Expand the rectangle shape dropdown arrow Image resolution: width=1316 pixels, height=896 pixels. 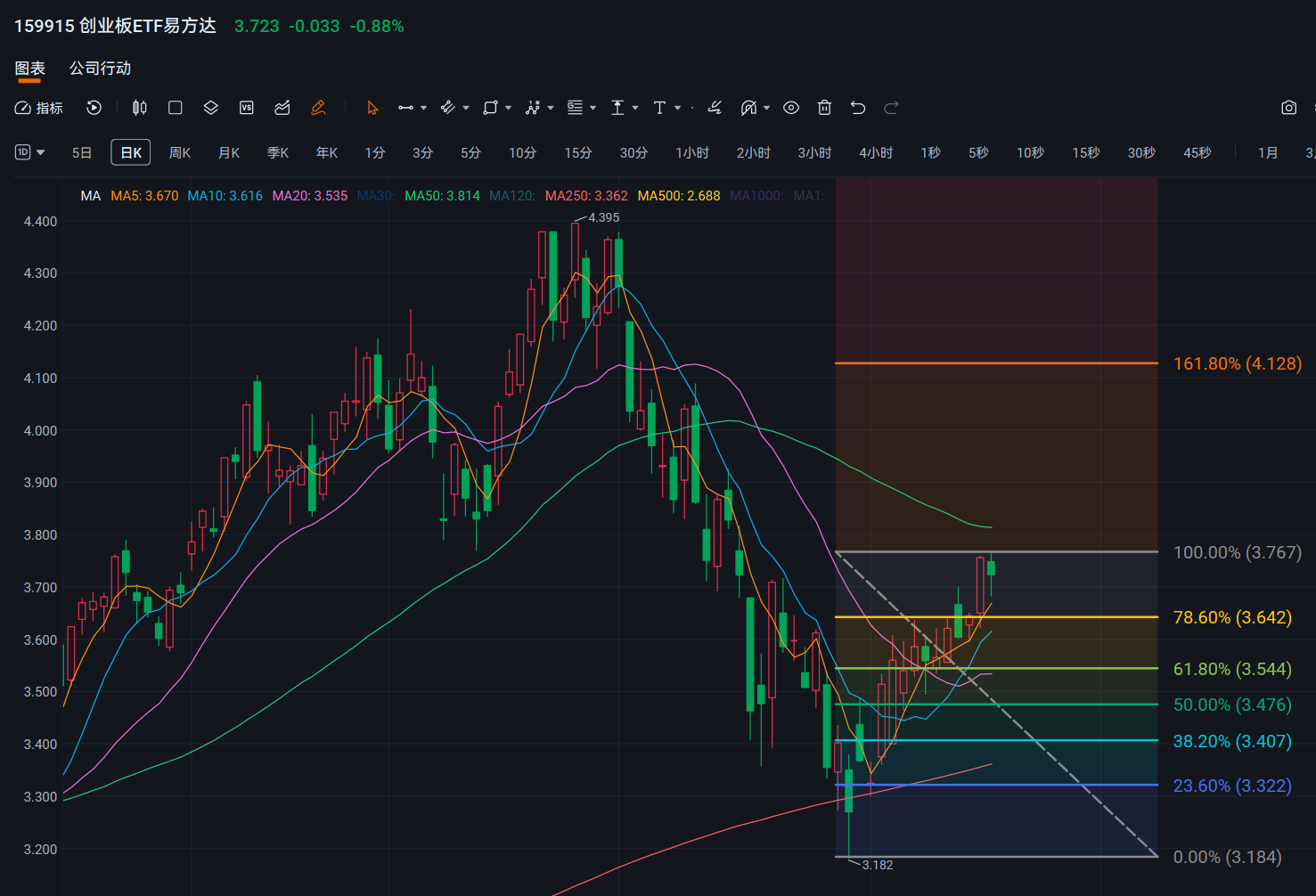pos(508,108)
